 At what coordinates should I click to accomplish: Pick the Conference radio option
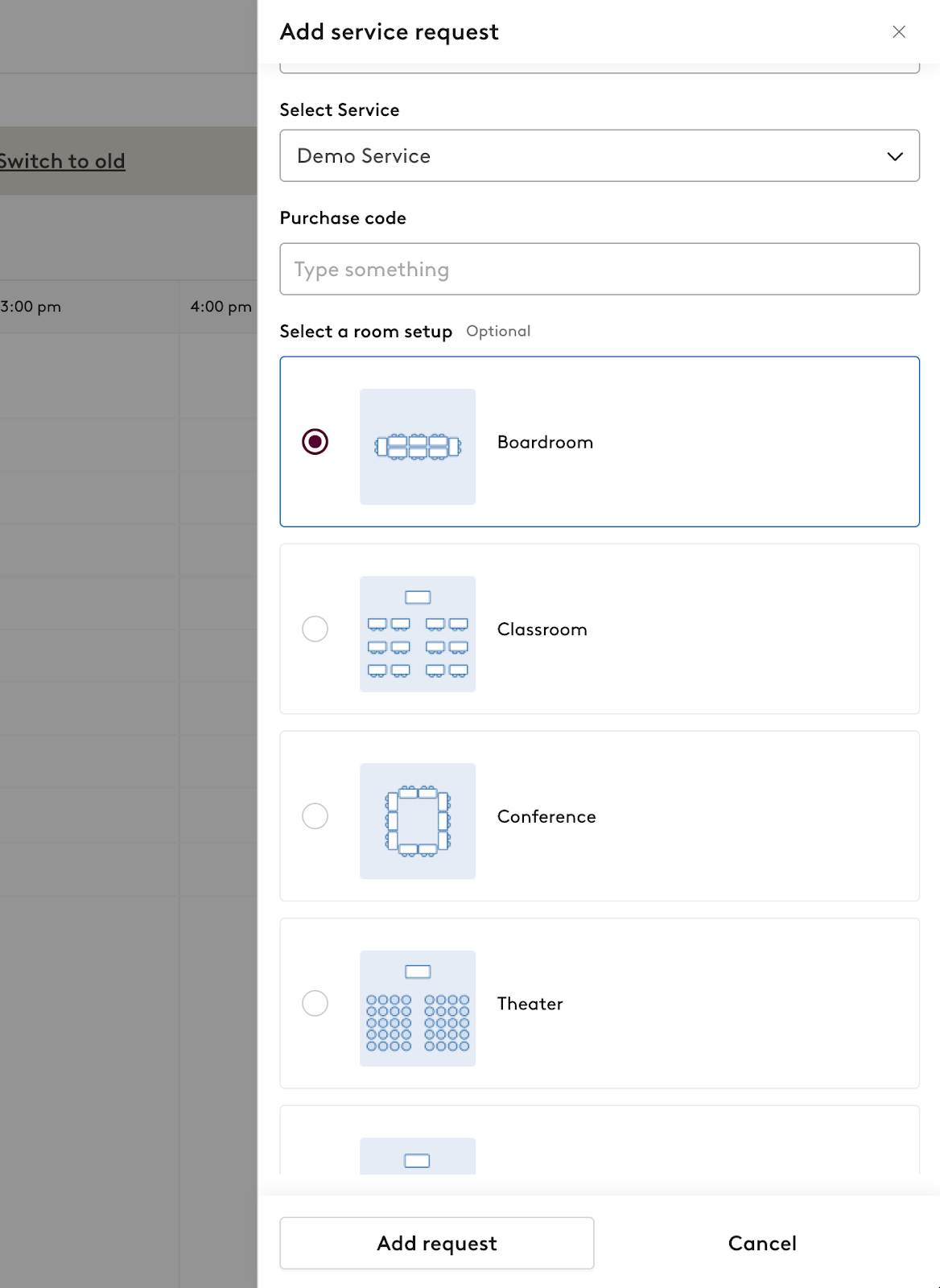[x=315, y=815]
